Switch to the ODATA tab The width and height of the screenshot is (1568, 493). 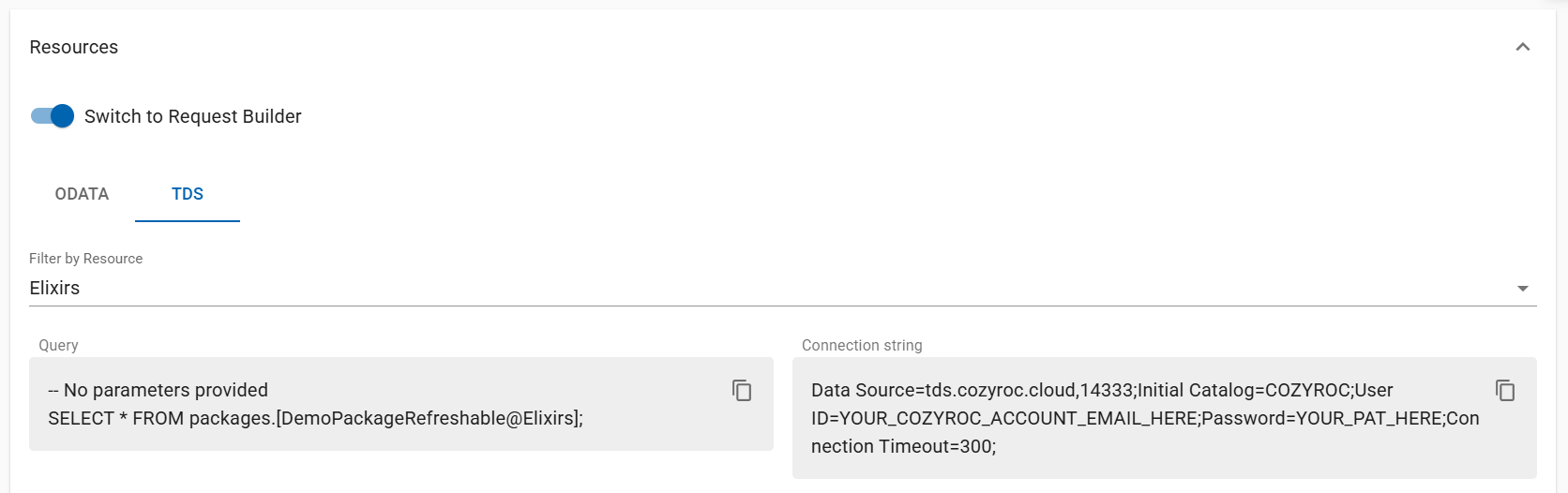click(82, 194)
